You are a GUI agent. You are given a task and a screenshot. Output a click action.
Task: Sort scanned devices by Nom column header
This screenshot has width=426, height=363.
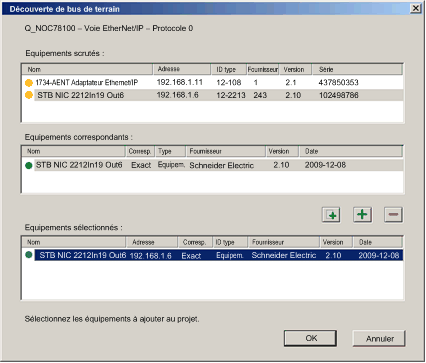pyautogui.click(x=87, y=69)
